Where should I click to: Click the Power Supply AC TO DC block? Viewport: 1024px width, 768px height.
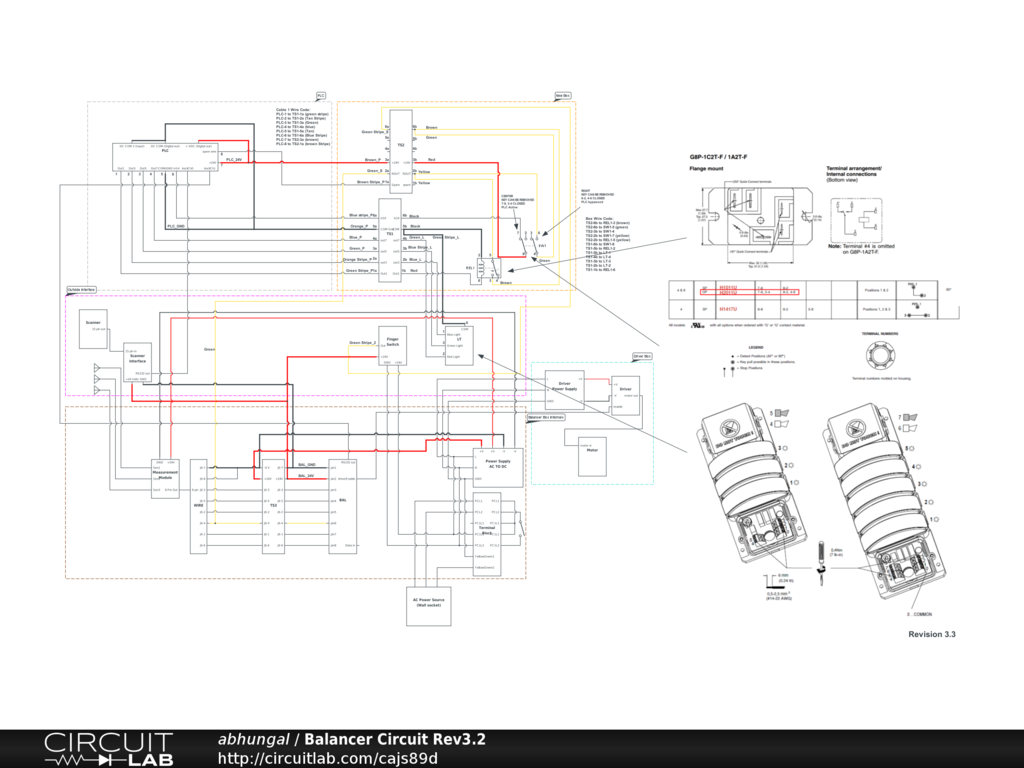point(497,467)
